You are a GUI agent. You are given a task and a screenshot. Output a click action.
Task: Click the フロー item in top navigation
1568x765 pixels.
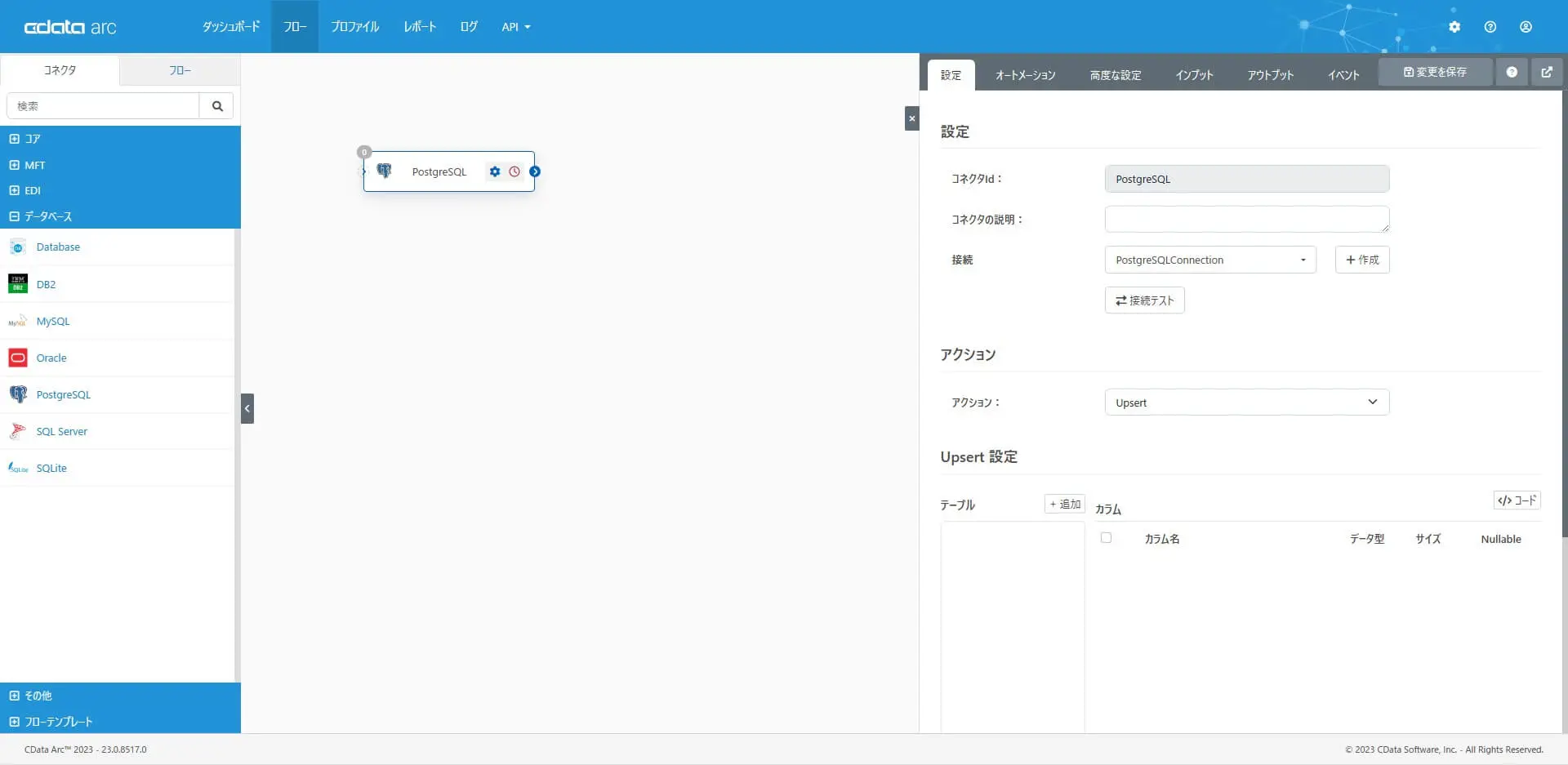(x=295, y=27)
